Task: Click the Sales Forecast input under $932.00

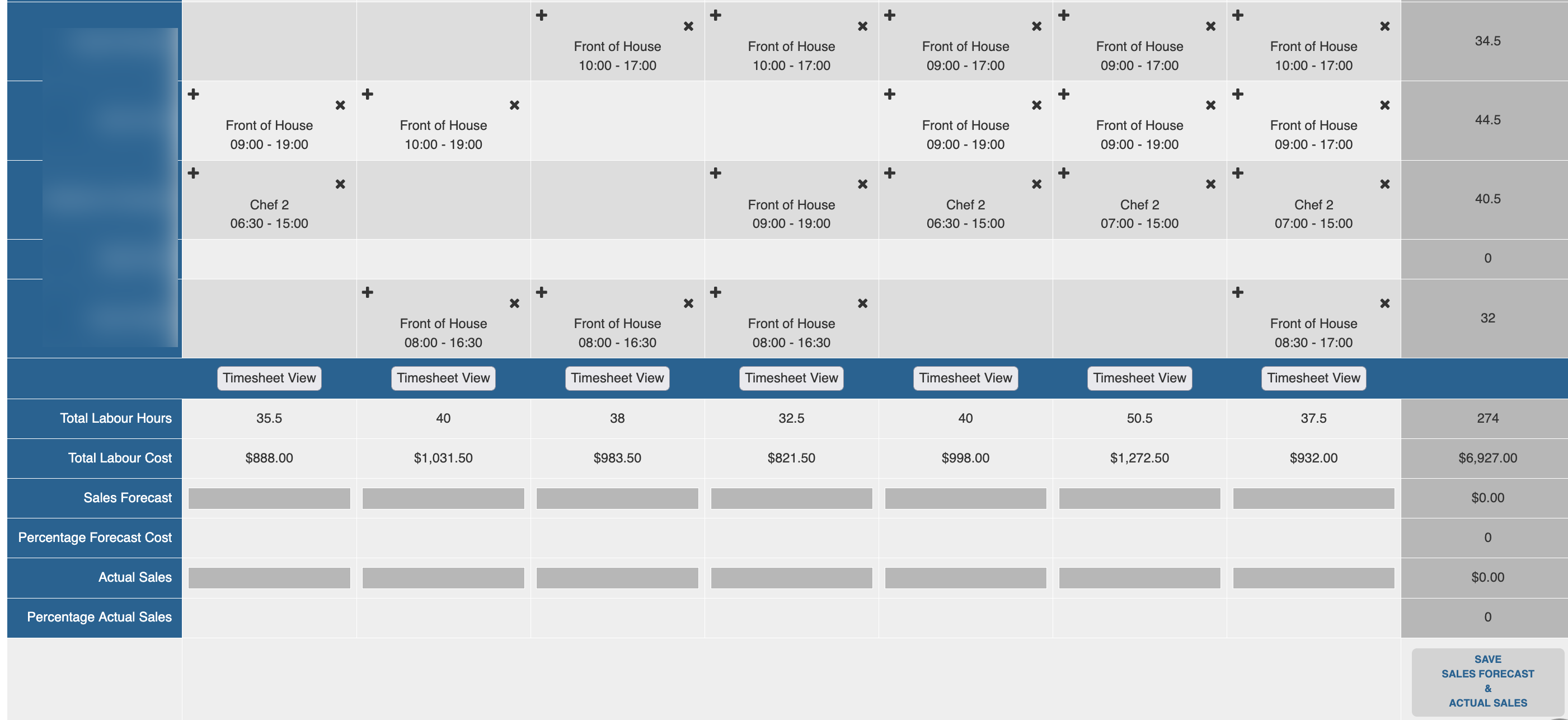Action: (1313, 498)
